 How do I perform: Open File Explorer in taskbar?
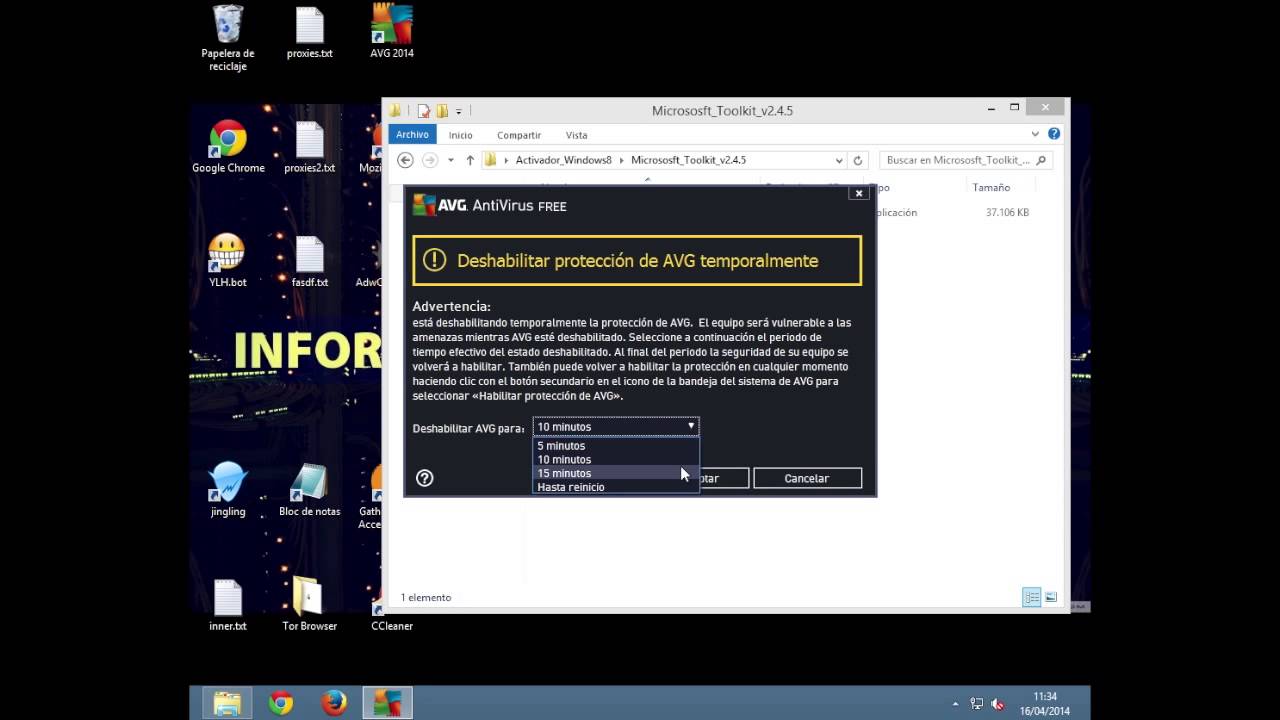click(x=227, y=703)
